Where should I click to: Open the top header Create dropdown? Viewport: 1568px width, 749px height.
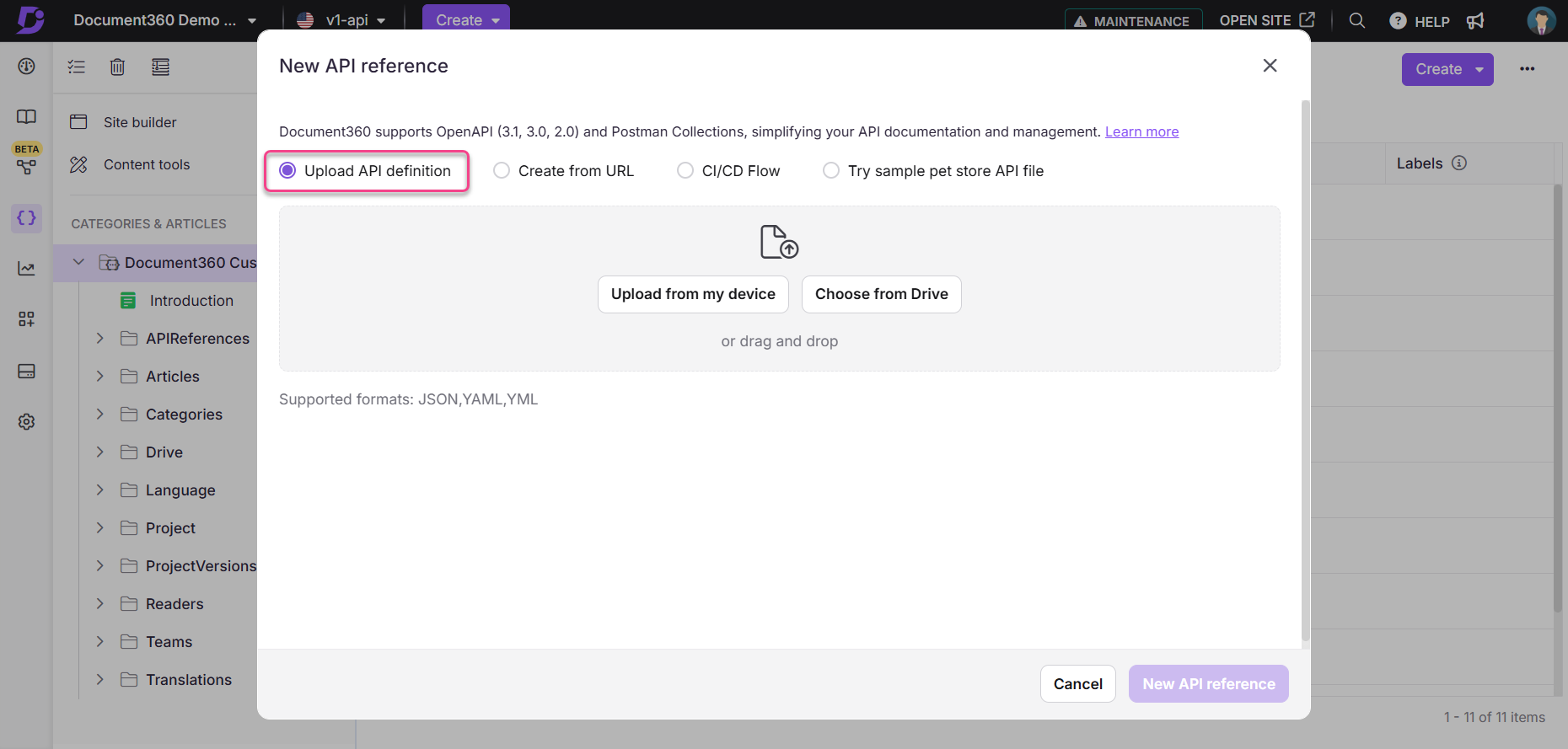[x=466, y=19]
